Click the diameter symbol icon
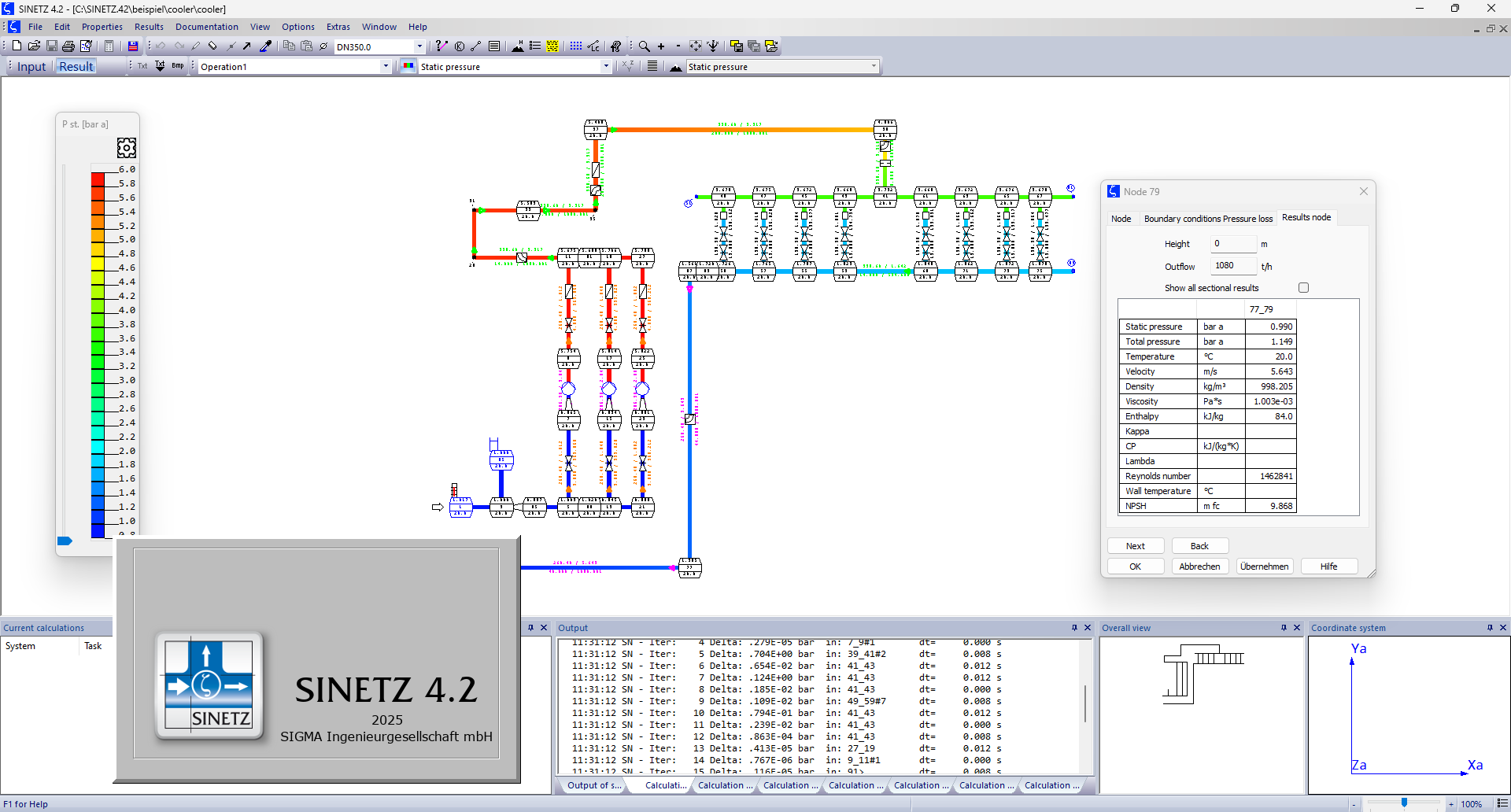This screenshot has width=1511, height=812. click(x=323, y=46)
